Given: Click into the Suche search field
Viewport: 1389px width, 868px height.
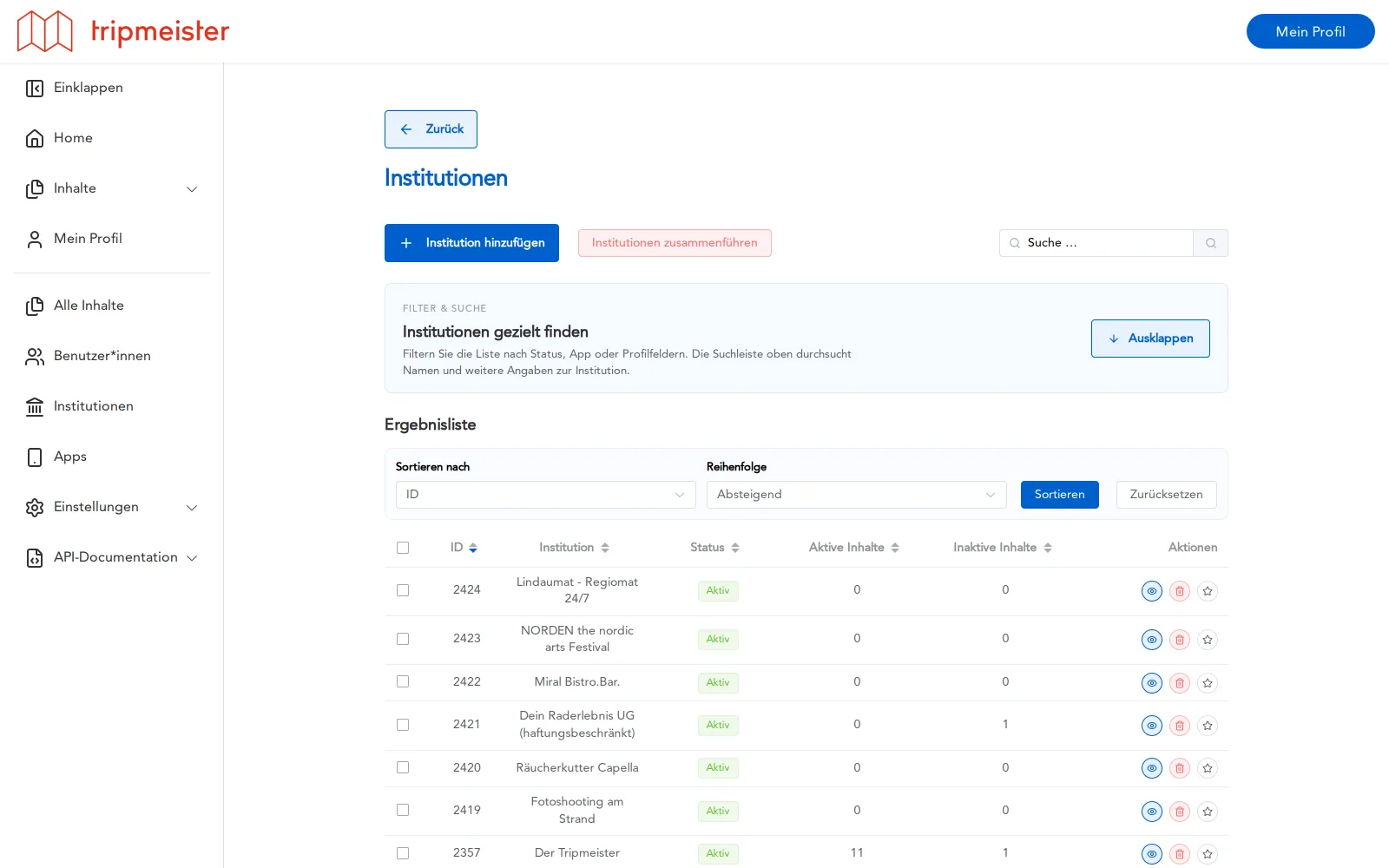Looking at the screenshot, I should point(1096,243).
